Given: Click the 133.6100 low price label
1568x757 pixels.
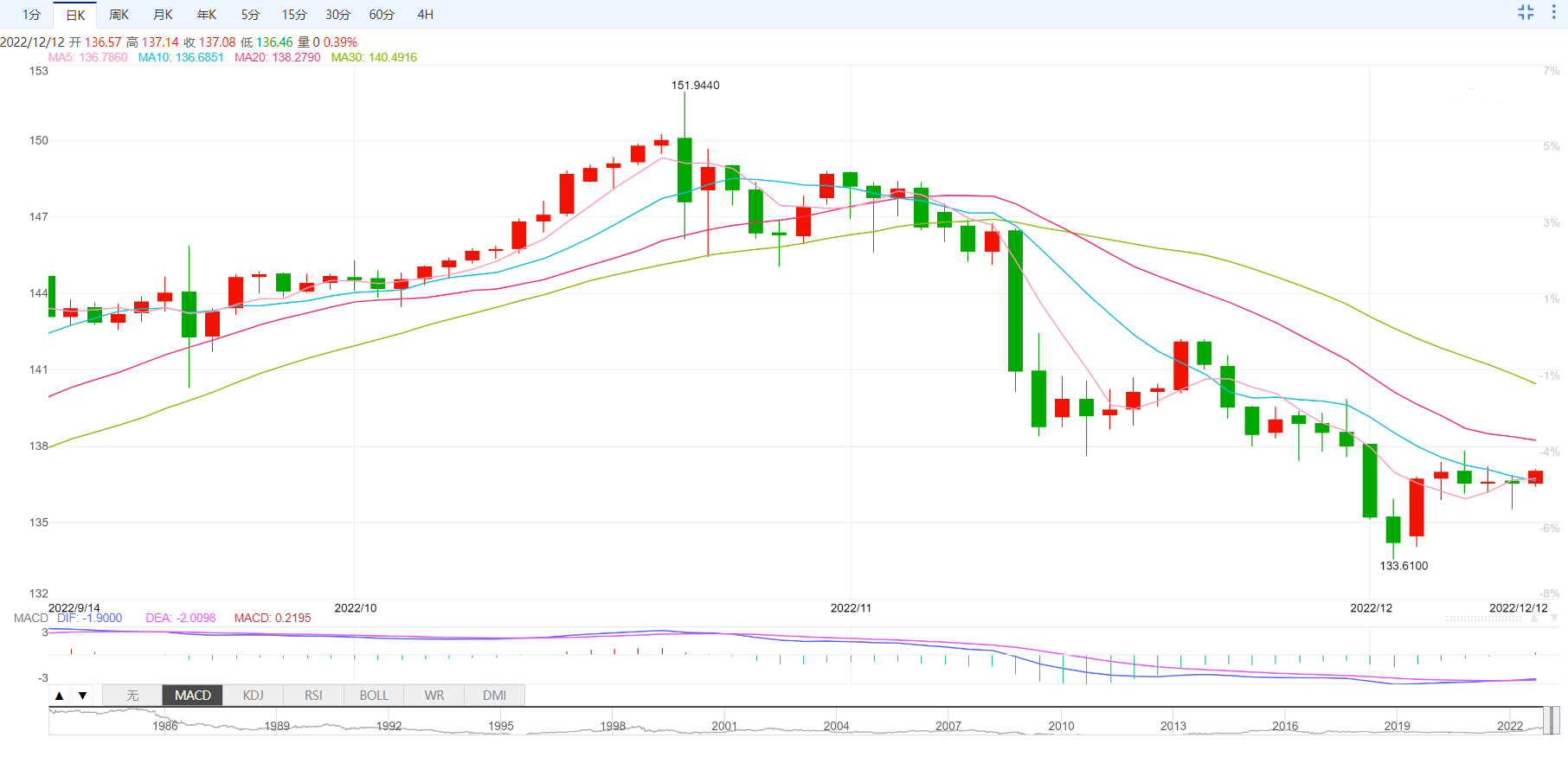Looking at the screenshot, I should coord(1404,566).
